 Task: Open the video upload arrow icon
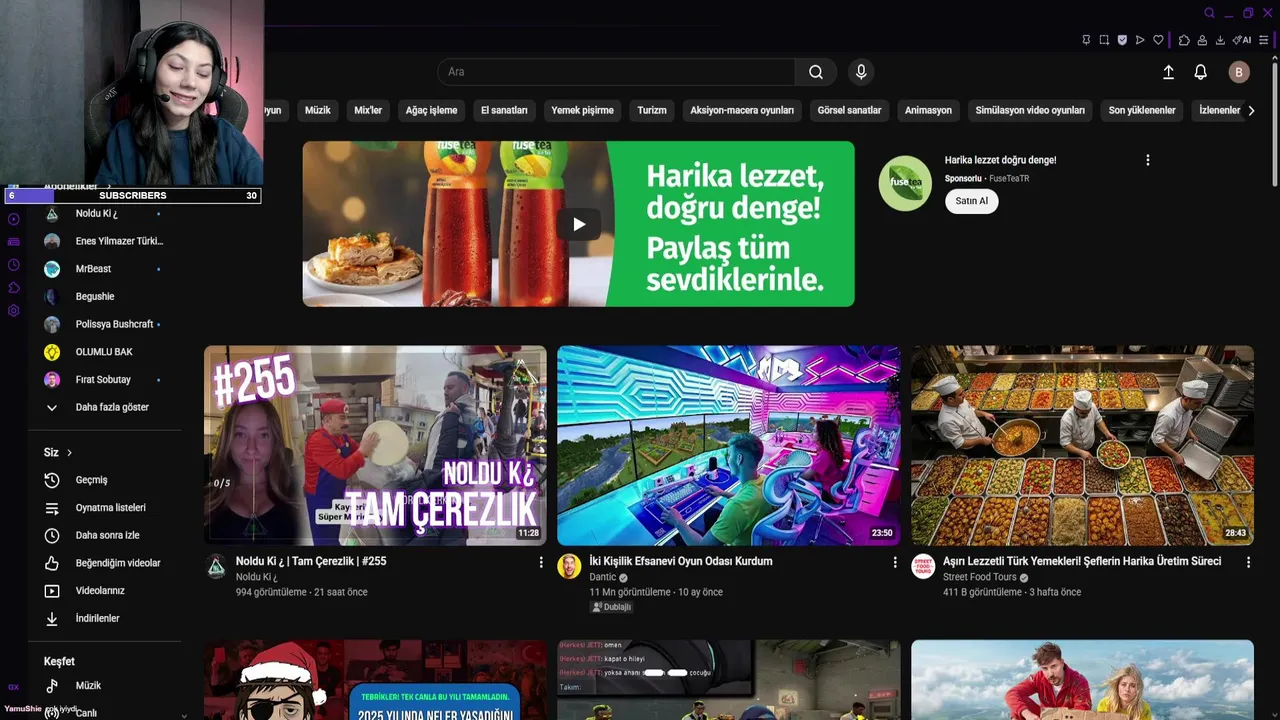point(1168,72)
